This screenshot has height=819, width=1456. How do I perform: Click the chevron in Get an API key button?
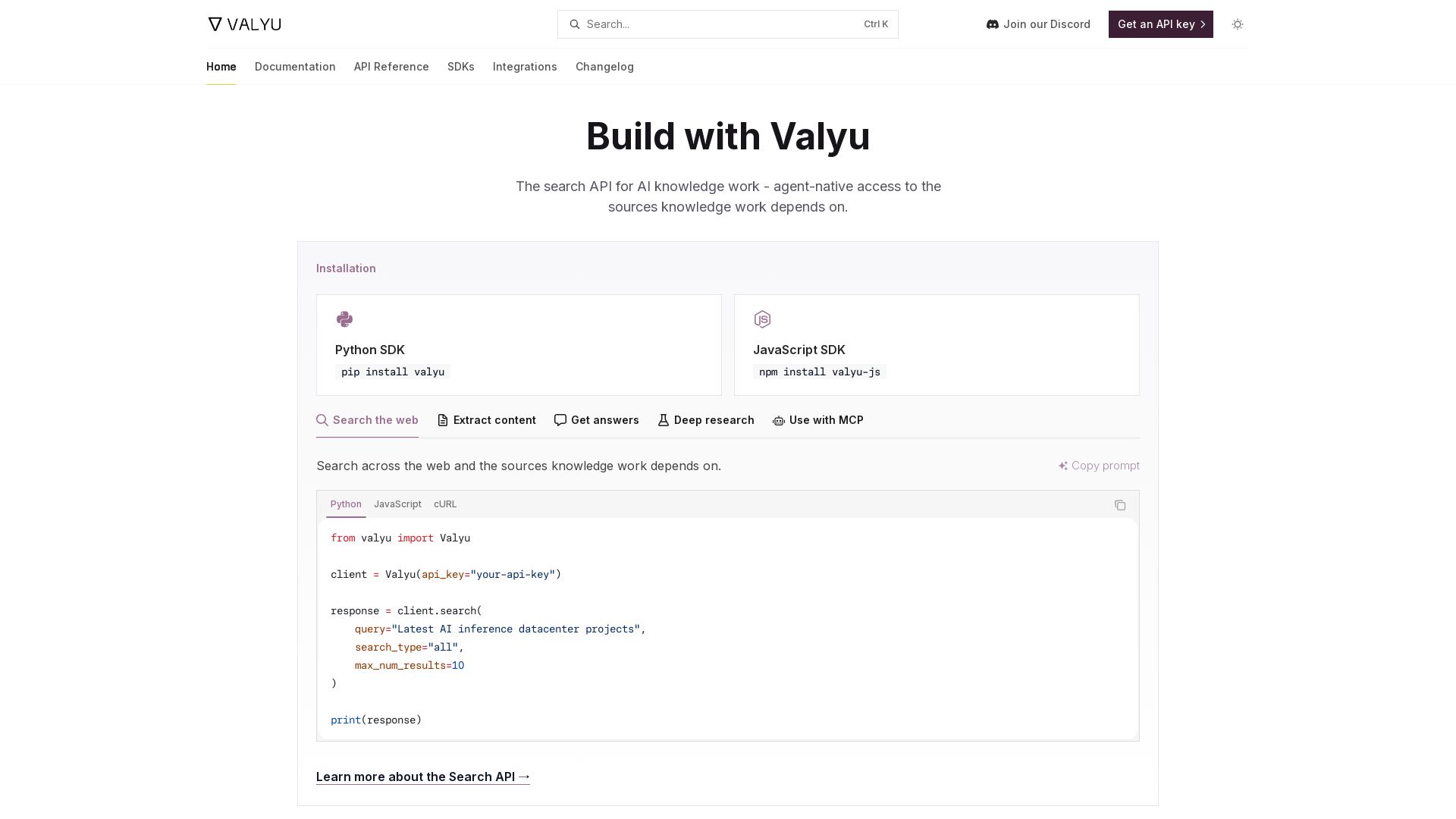1203,24
